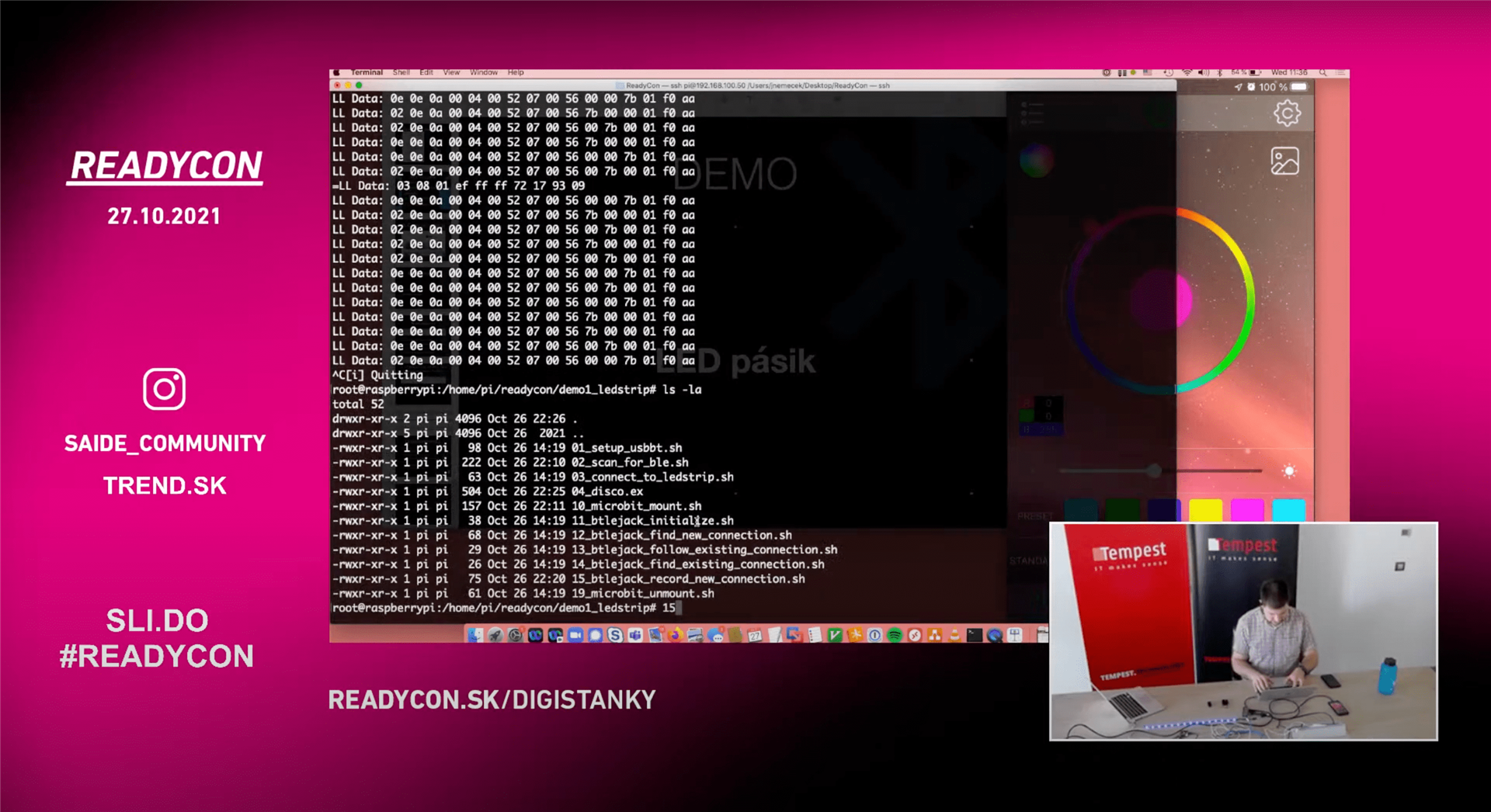Tap the image picker icon in LED app
The image size is (1491, 812).
tap(1285, 161)
